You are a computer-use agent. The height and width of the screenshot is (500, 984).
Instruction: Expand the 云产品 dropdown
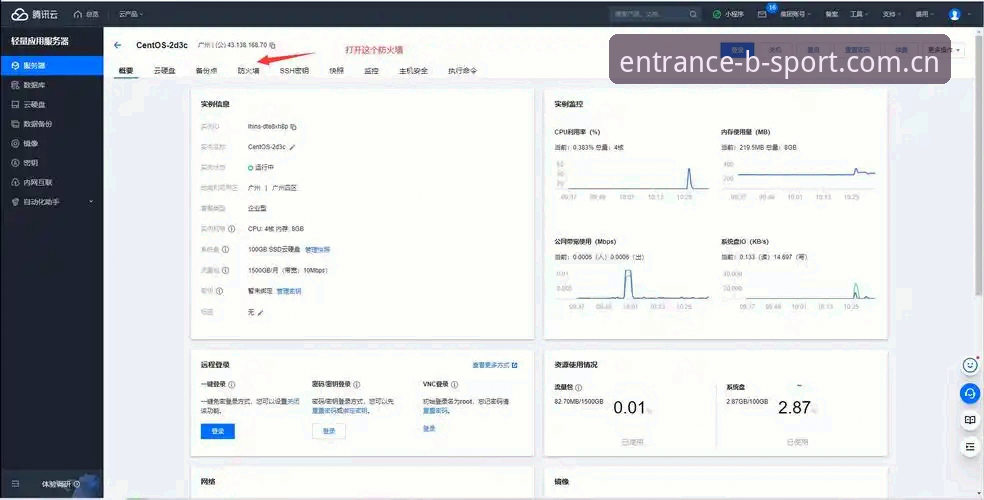pos(131,14)
